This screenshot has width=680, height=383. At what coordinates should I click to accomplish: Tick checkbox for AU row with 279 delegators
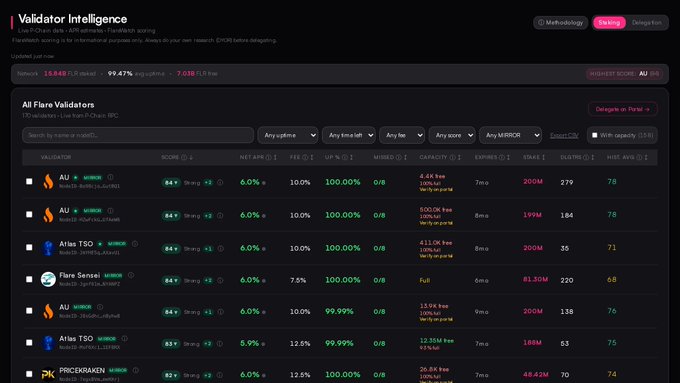click(x=29, y=181)
